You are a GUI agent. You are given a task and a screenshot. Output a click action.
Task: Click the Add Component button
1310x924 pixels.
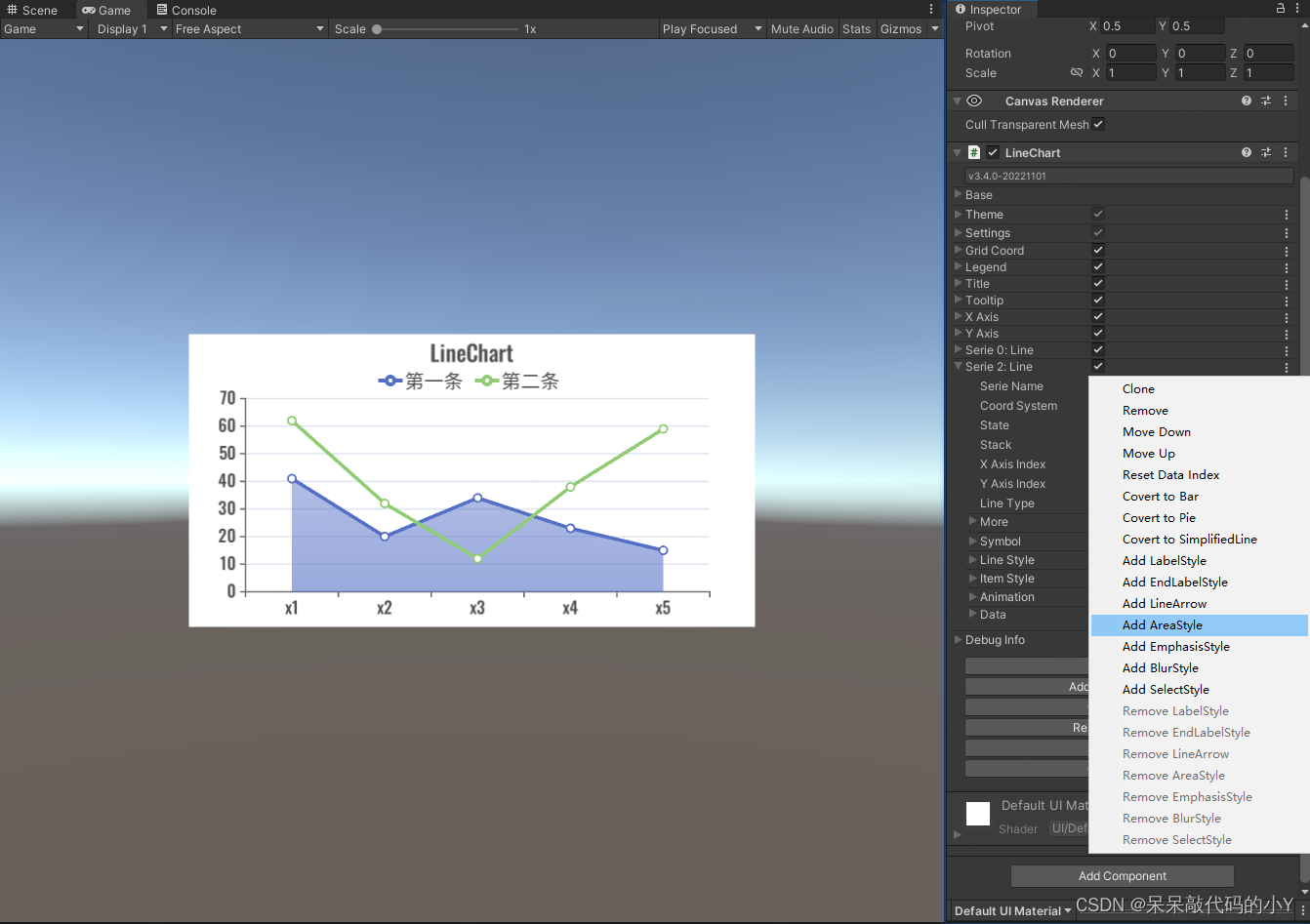click(x=1123, y=876)
